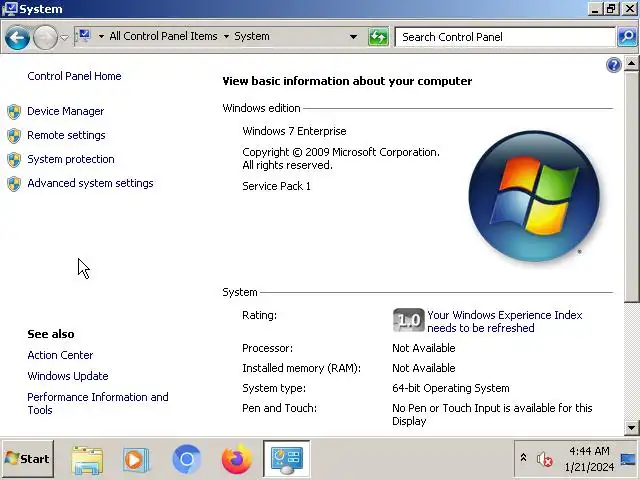The image size is (640, 480).
Task: Open Windows Explorer from the taskbar
Action: point(87,460)
